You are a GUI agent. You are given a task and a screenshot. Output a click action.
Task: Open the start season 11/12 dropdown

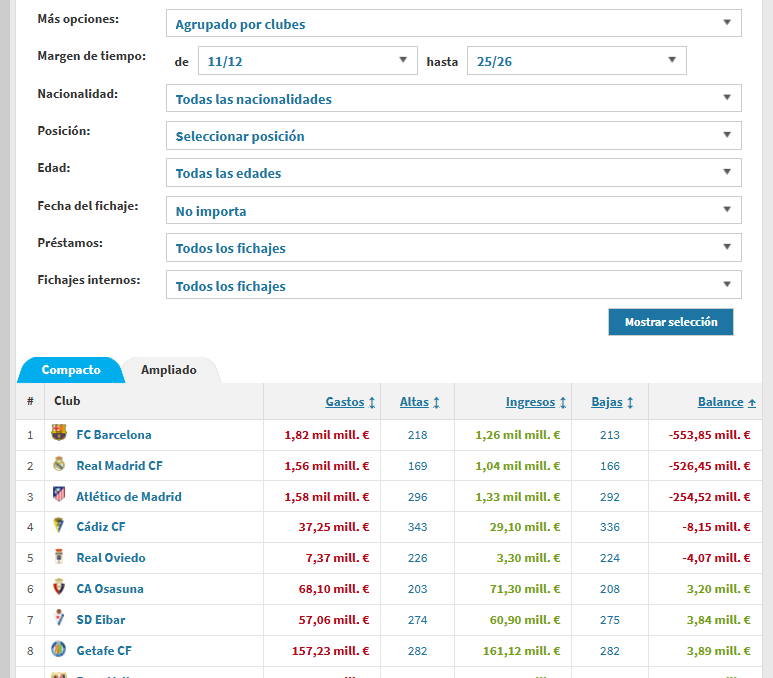[x=308, y=61]
